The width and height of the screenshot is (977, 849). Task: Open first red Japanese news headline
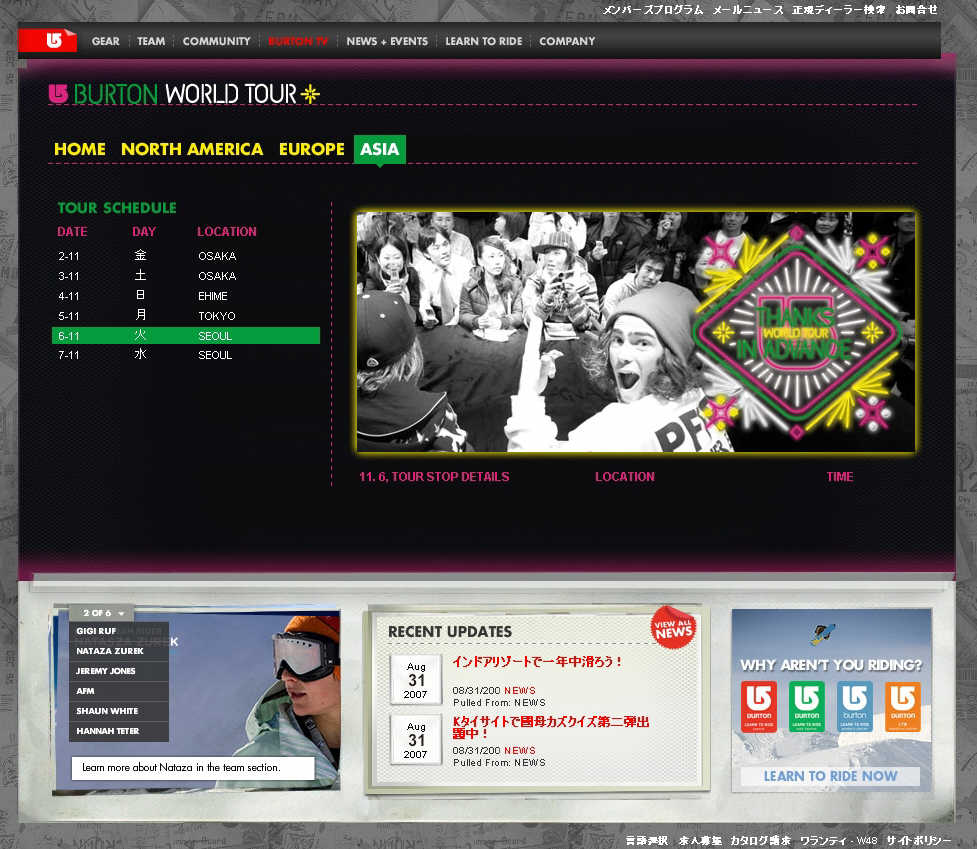[x=536, y=662]
